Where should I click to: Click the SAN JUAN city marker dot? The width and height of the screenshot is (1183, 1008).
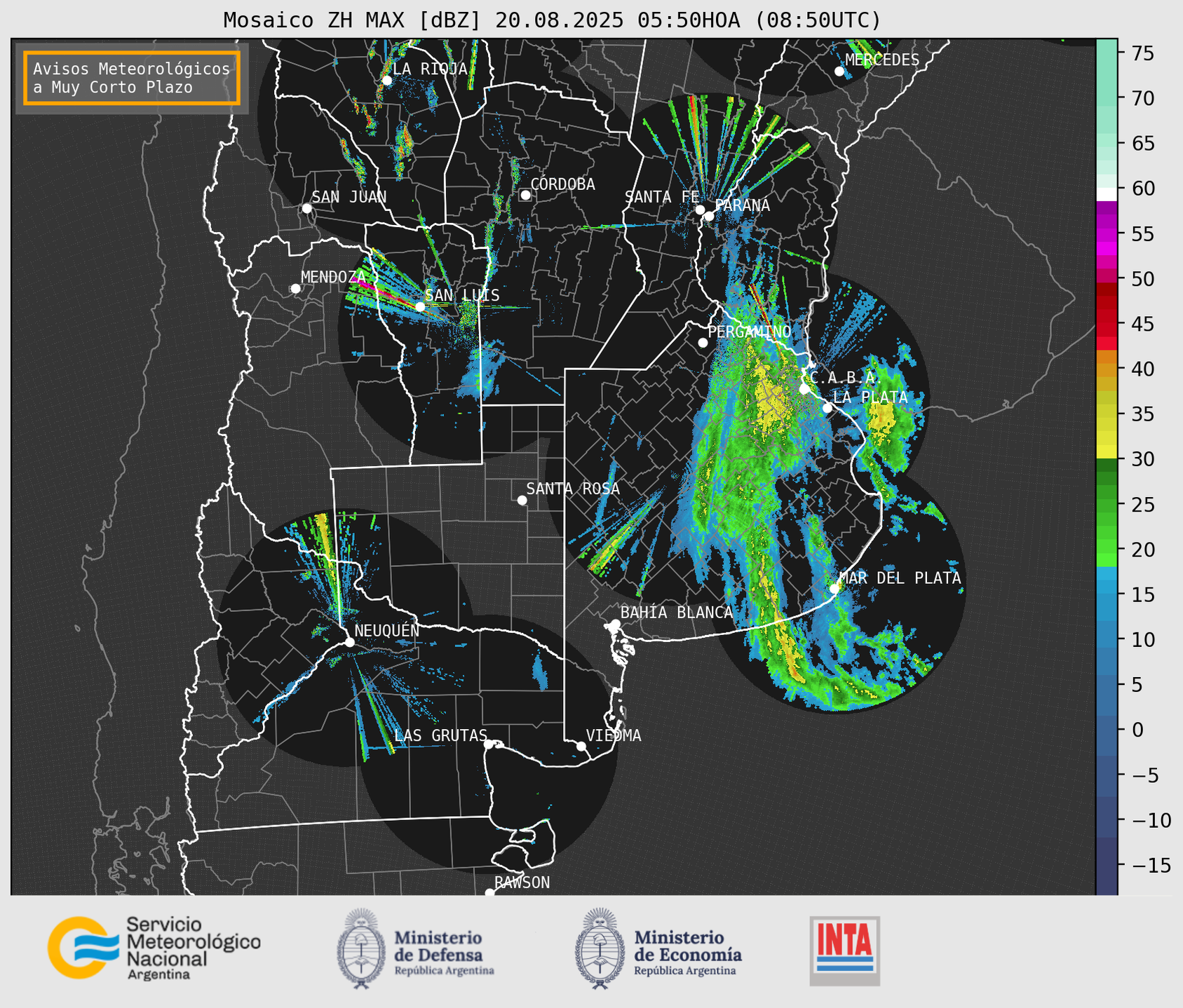point(306,208)
